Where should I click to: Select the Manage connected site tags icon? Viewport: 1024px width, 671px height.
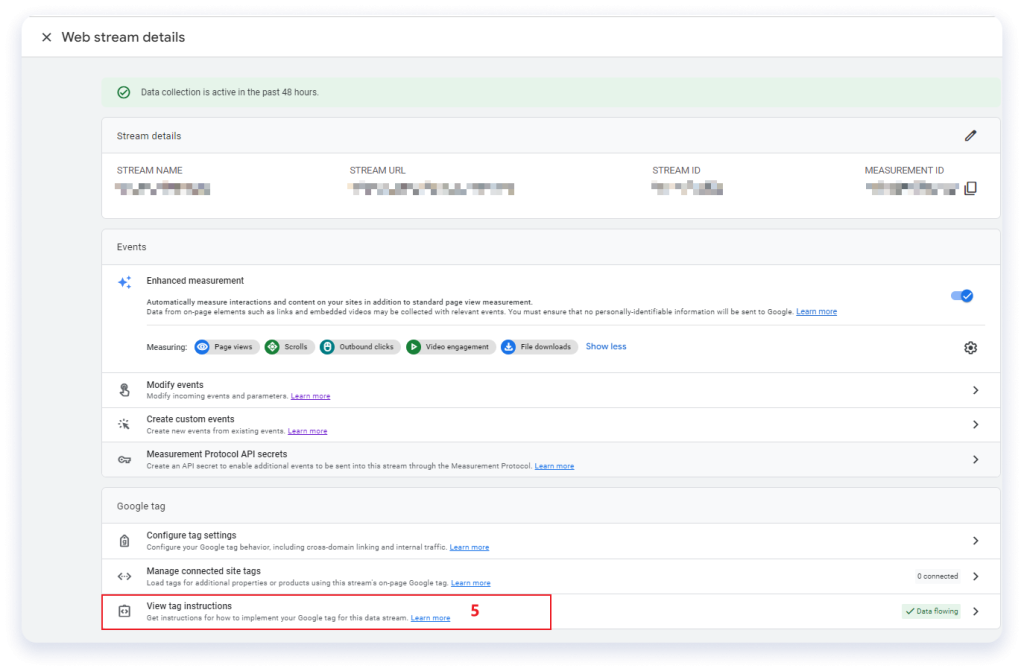click(125, 576)
